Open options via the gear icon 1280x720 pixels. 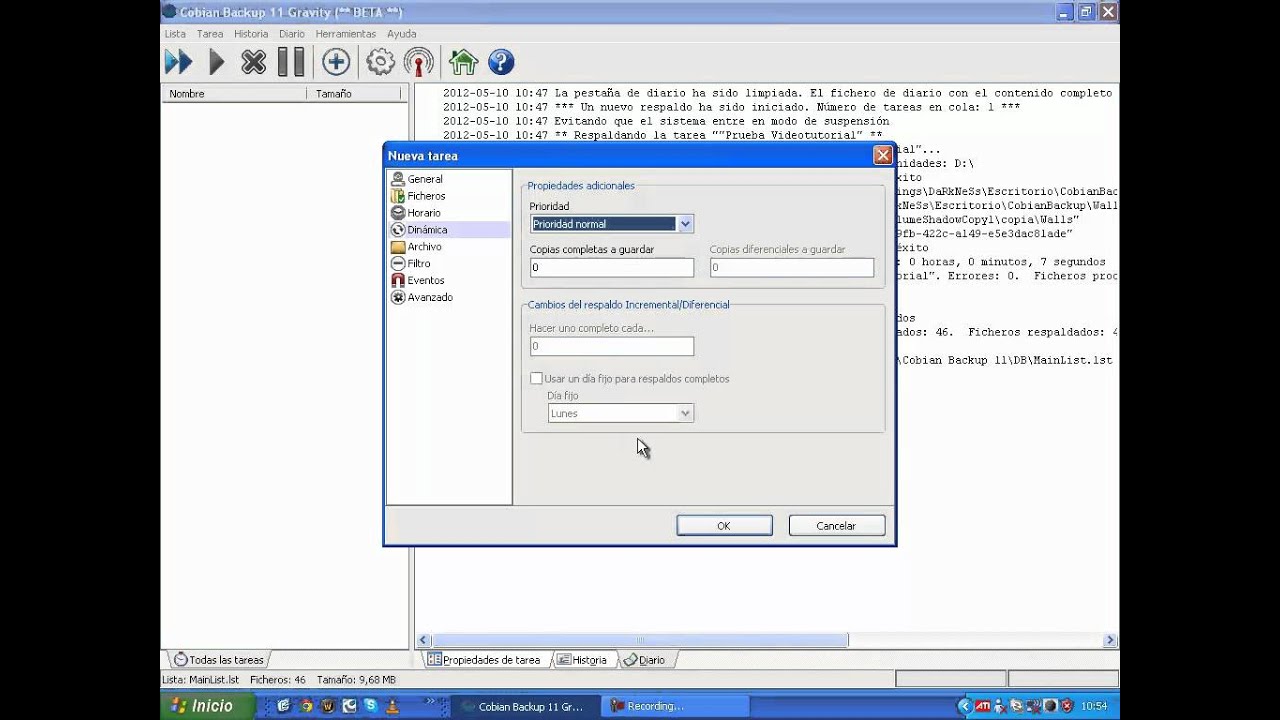click(x=380, y=62)
